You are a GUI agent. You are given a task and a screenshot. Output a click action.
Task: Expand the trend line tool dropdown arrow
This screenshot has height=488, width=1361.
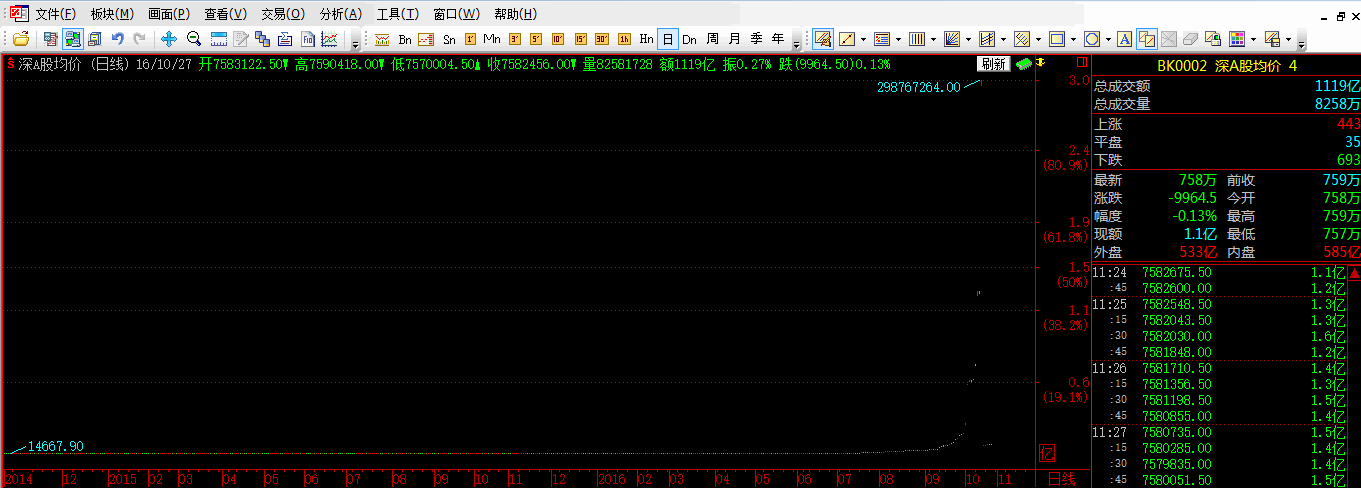pos(864,39)
